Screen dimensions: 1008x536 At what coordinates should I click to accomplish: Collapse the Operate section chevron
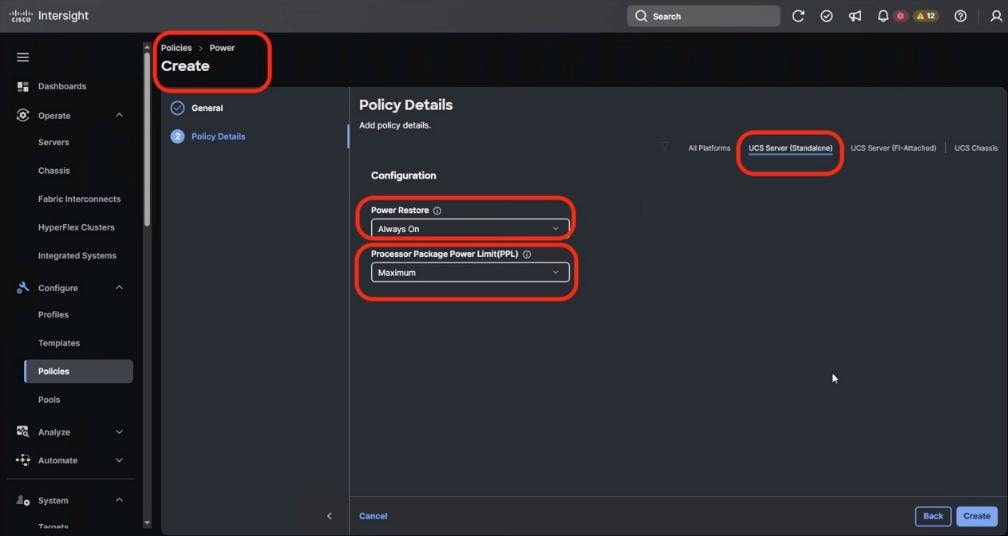point(119,115)
